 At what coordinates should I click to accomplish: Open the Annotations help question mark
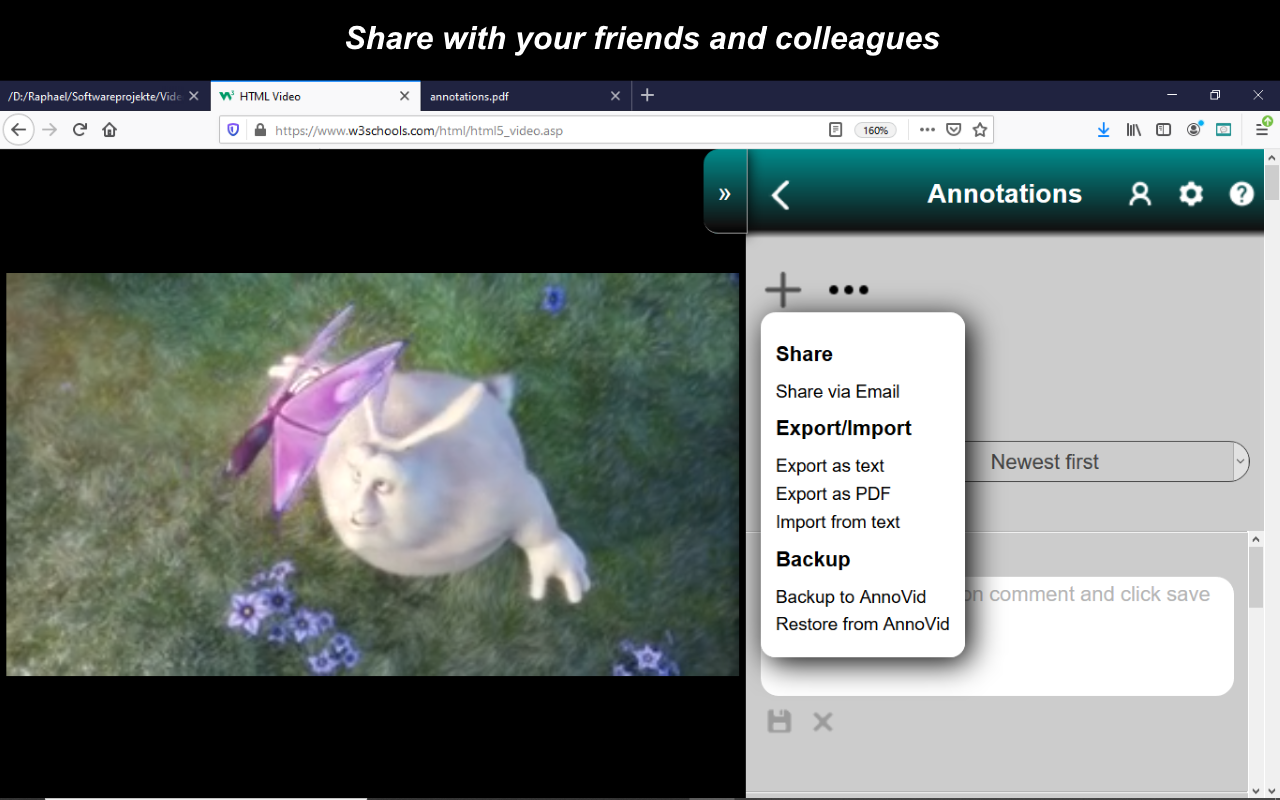click(x=1242, y=194)
